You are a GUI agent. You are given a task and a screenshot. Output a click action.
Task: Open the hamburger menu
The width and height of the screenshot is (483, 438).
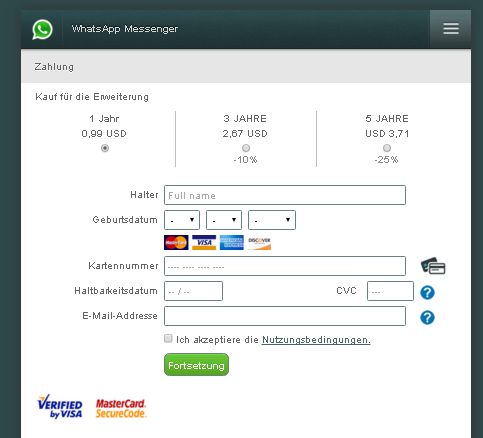tap(451, 29)
